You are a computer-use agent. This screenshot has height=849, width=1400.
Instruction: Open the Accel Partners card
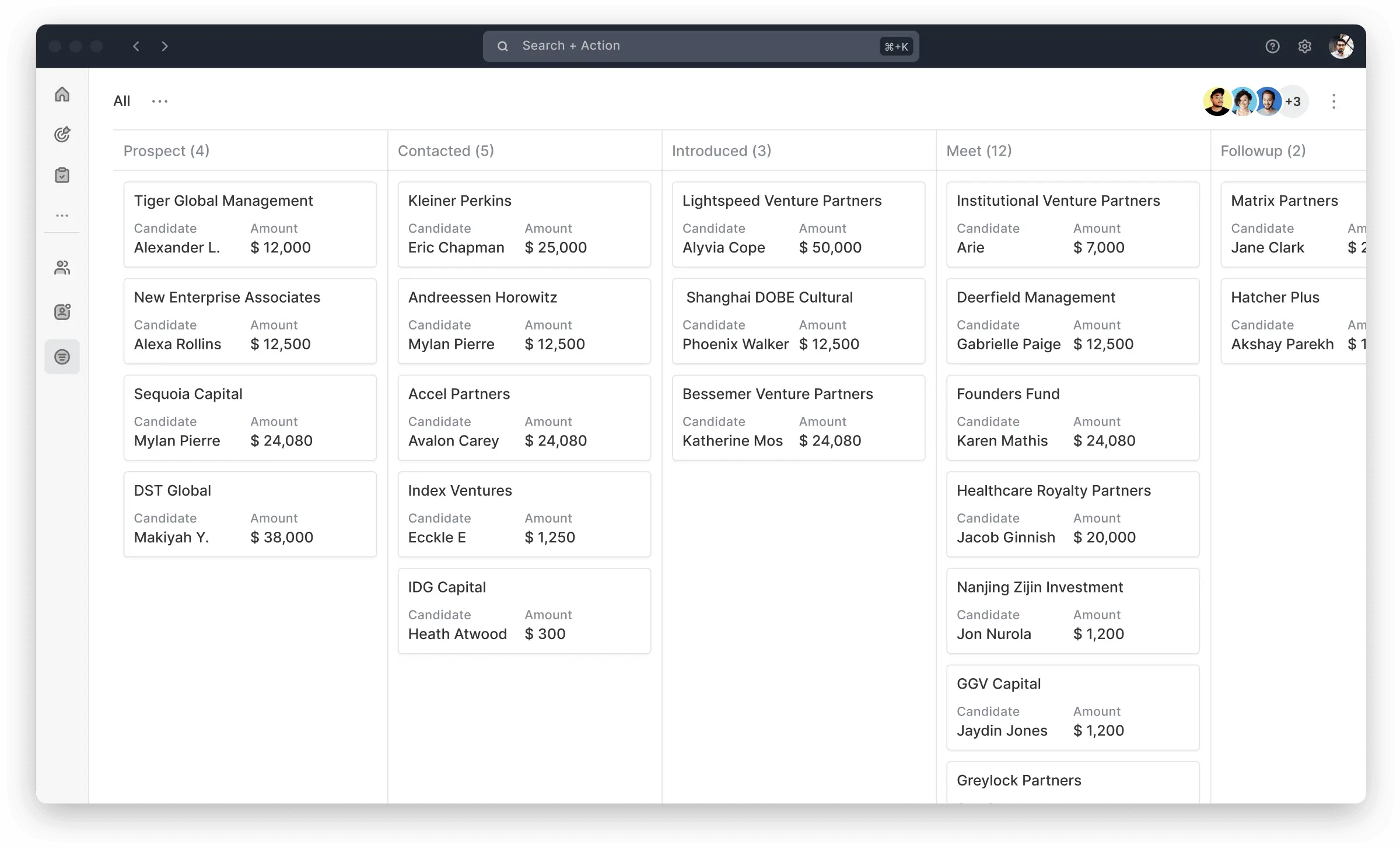(524, 418)
